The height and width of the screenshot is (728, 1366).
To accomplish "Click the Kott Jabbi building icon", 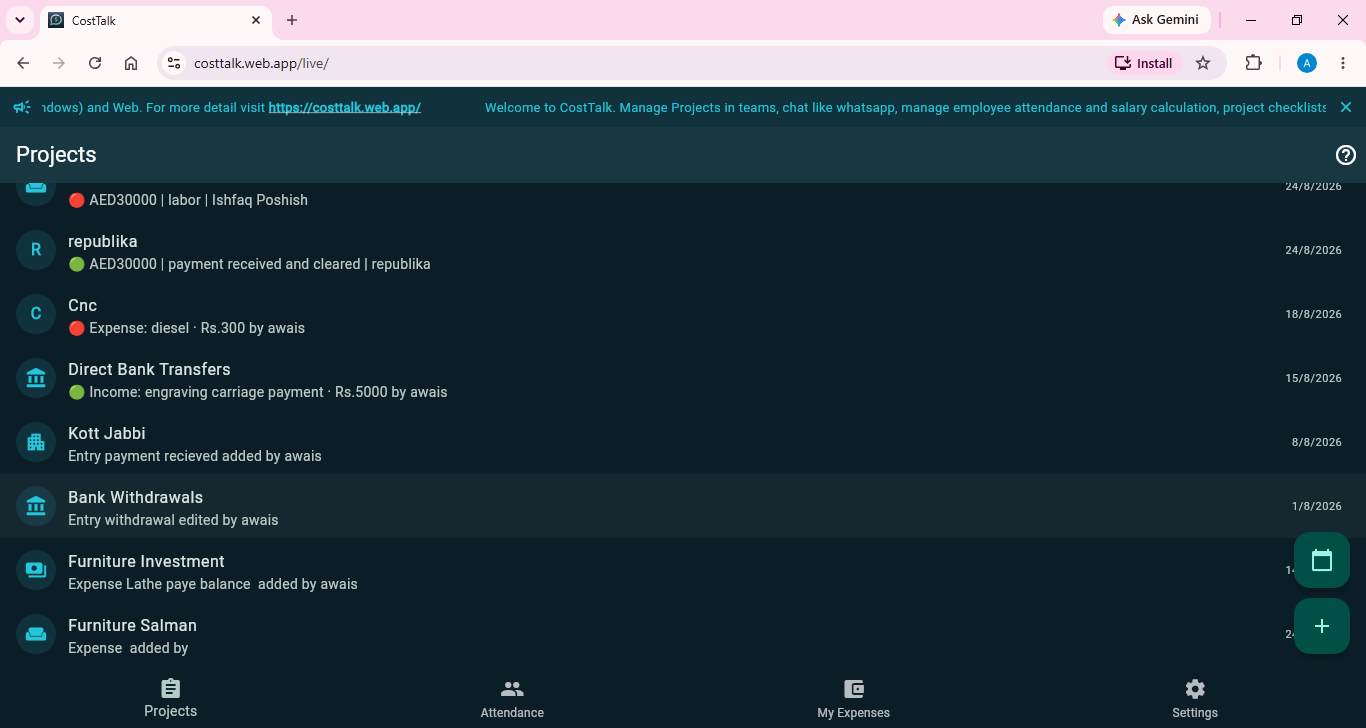I will 36,442.
